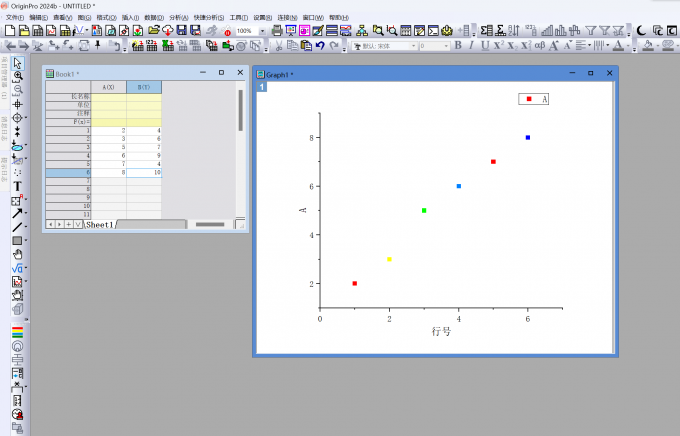The height and width of the screenshot is (436, 680).
Task: Click the 长名称 row label in Book1
Action: click(68, 96)
